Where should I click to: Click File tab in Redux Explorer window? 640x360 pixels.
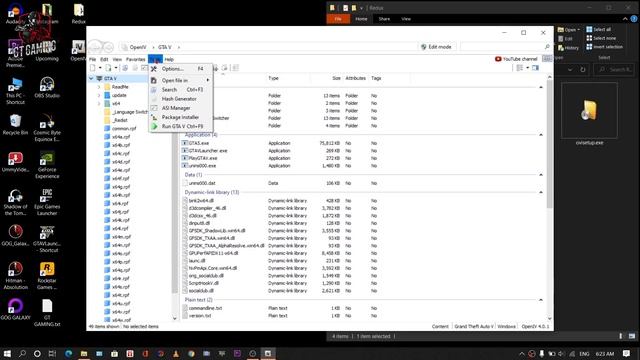coord(338,19)
